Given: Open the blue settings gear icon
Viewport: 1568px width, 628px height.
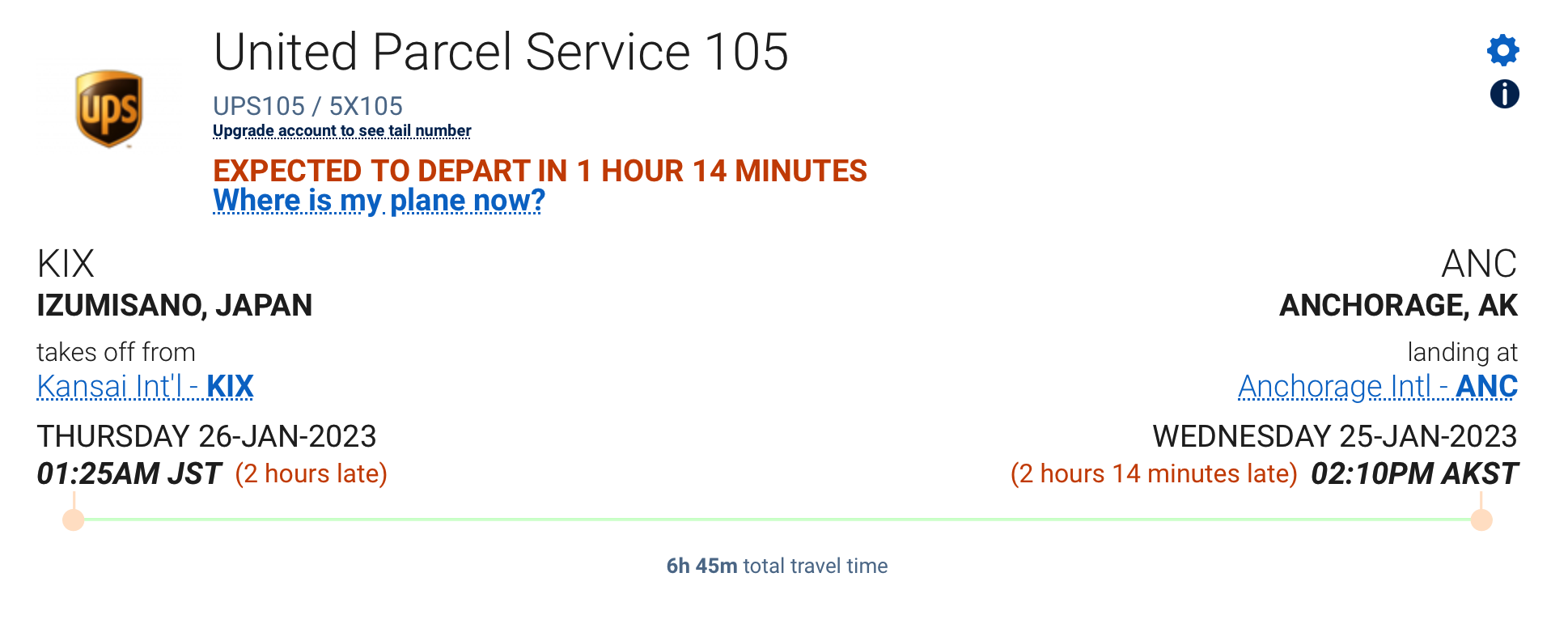Looking at the screenshot, I should 1502,50.
